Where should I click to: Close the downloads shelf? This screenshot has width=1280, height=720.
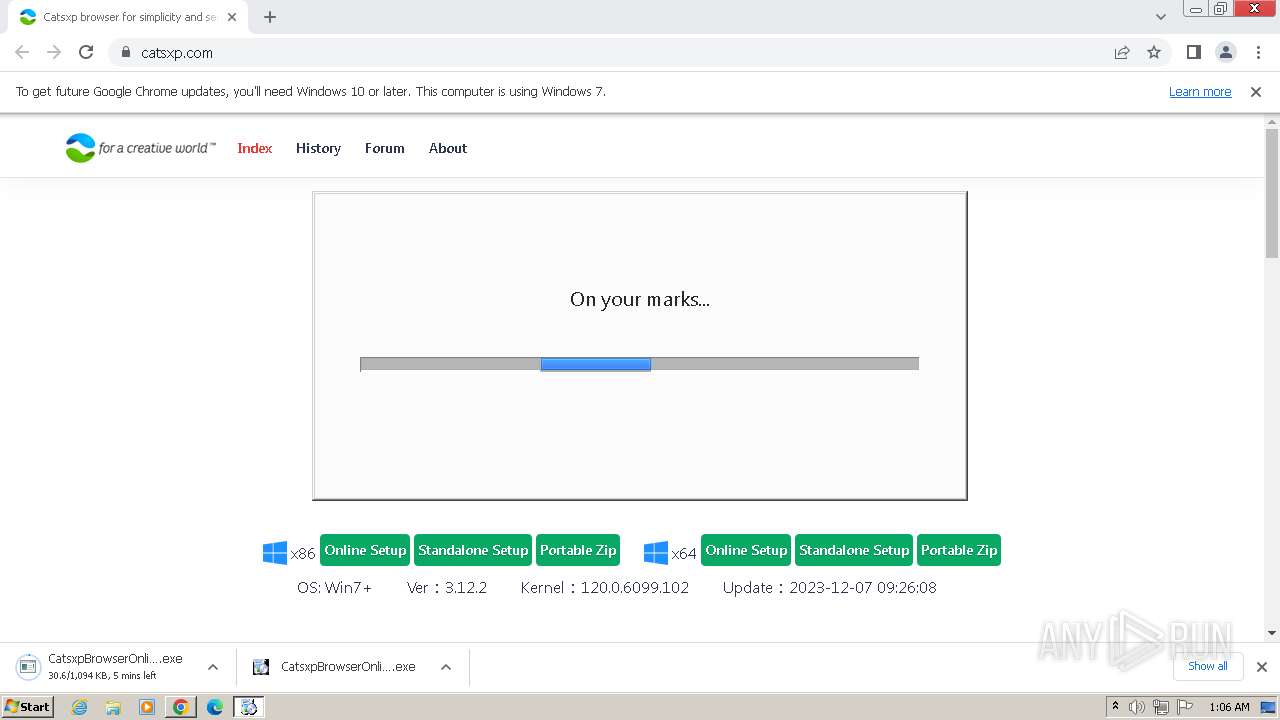pyautogui.click(x=1262, y=667)
